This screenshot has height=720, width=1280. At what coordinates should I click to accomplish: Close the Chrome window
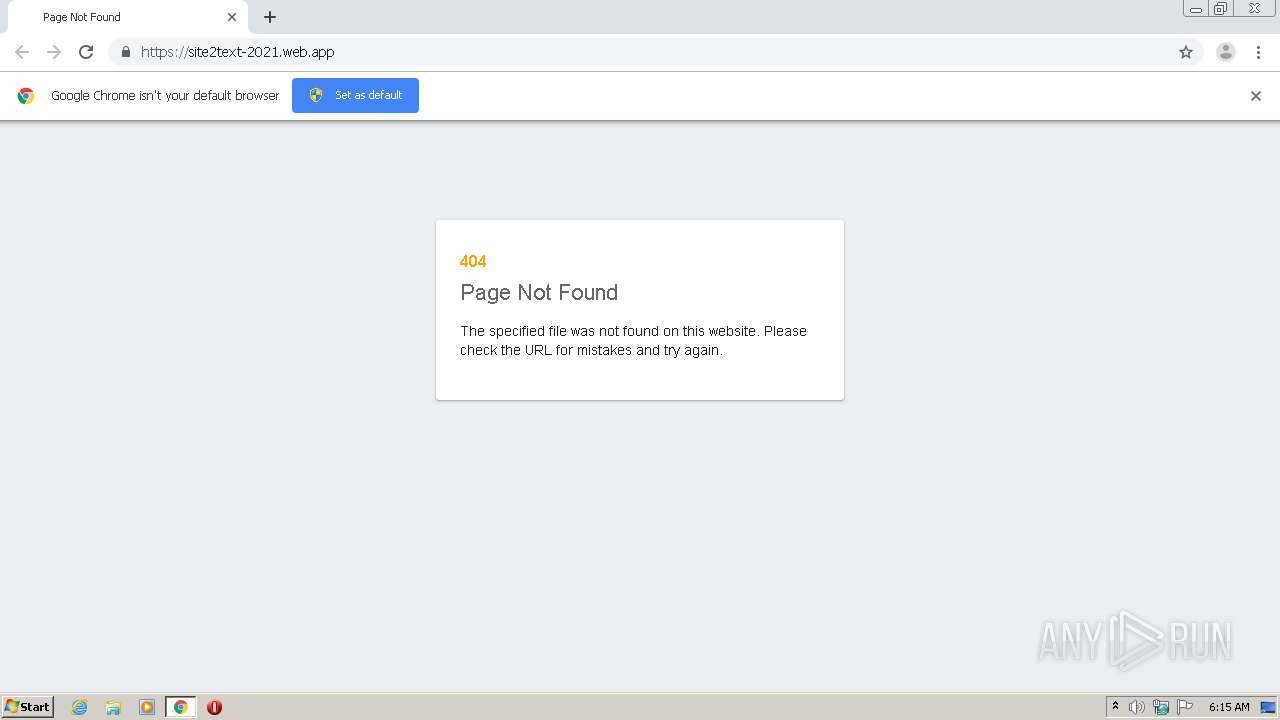click(1254, 9)
